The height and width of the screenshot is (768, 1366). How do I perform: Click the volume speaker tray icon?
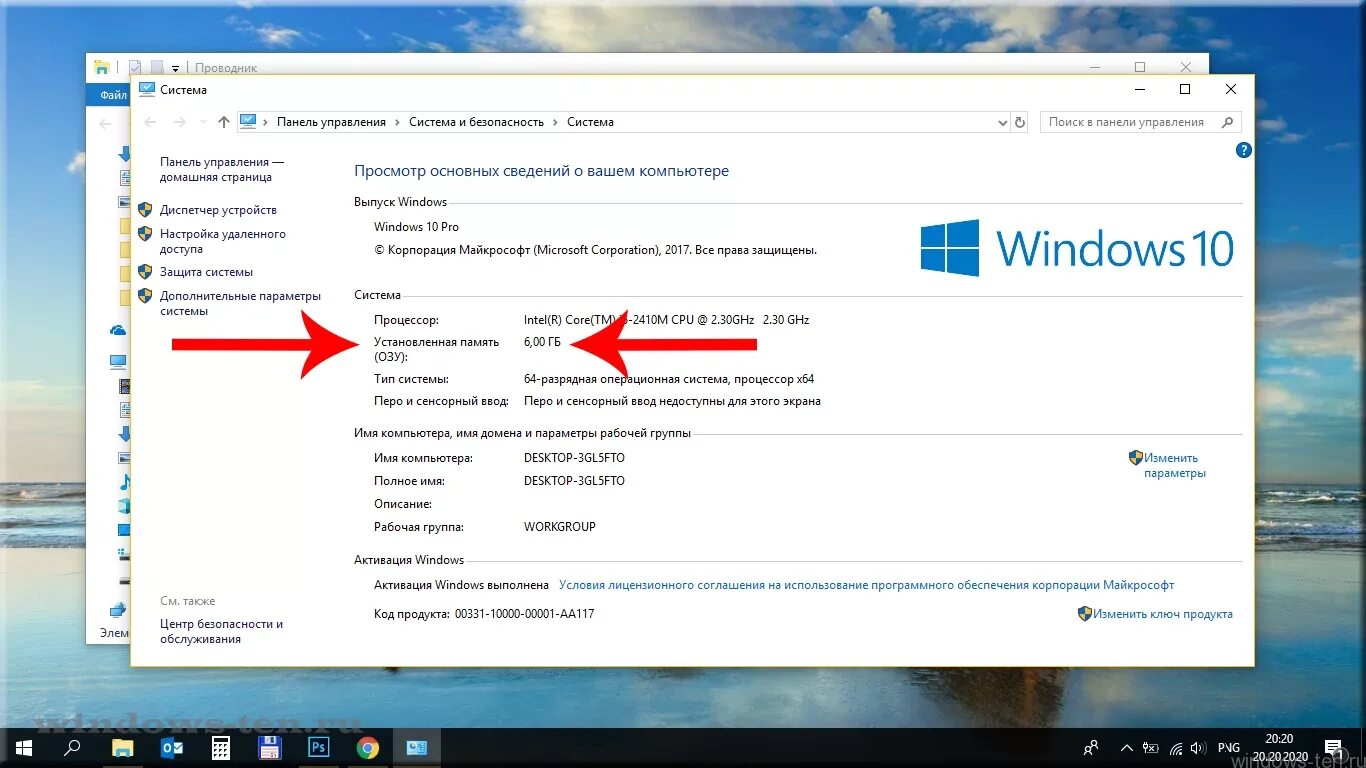click(x=1198, y=747)
